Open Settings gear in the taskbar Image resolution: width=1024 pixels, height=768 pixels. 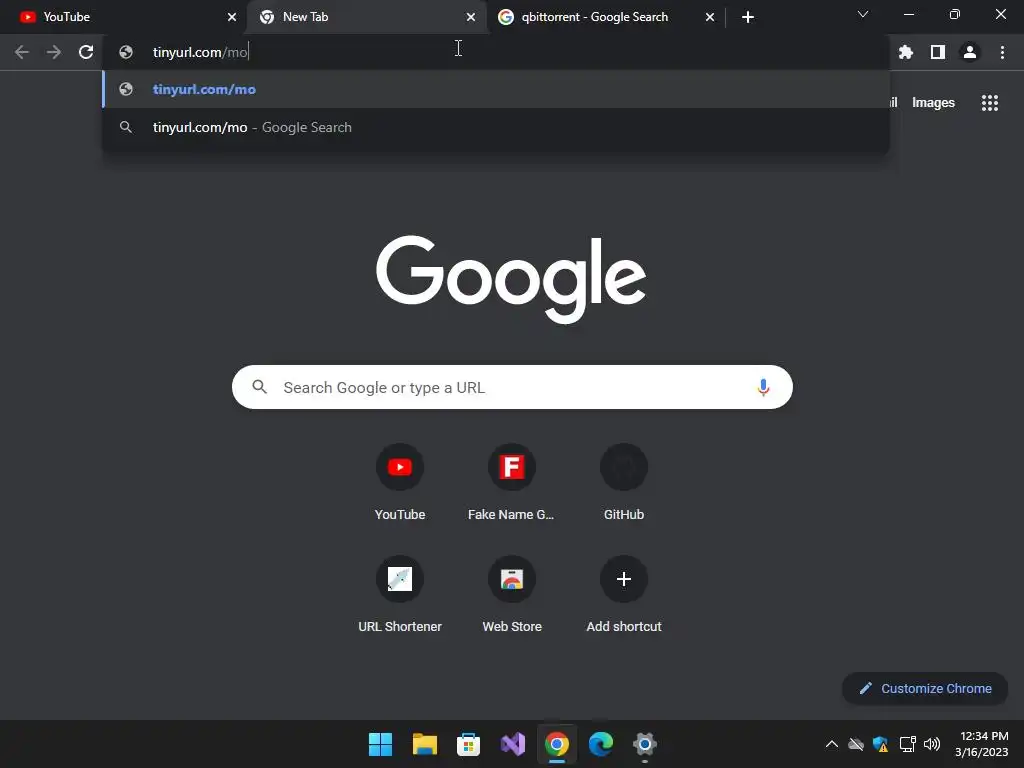[645, 744]
